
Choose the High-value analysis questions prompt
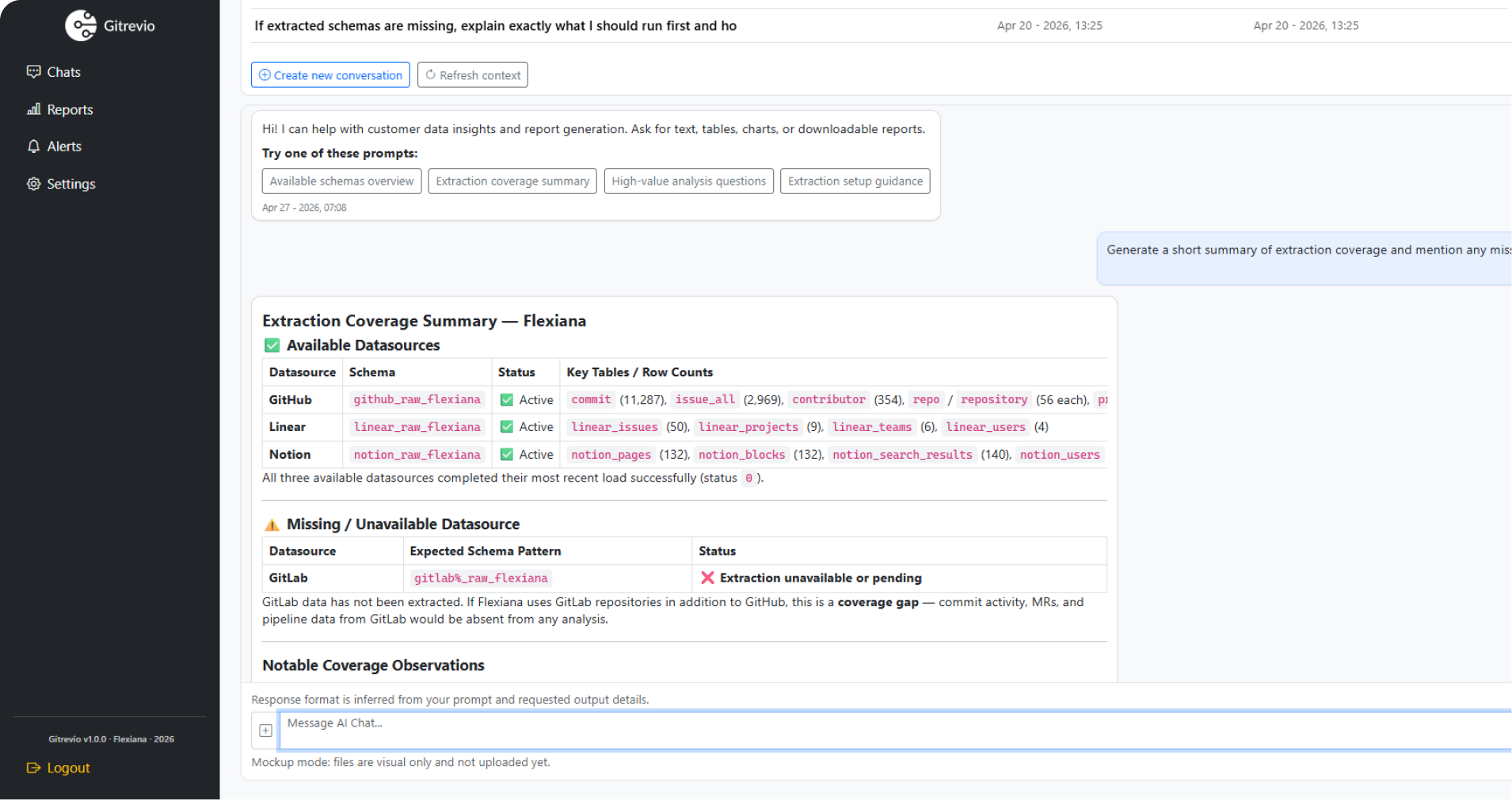688,181
